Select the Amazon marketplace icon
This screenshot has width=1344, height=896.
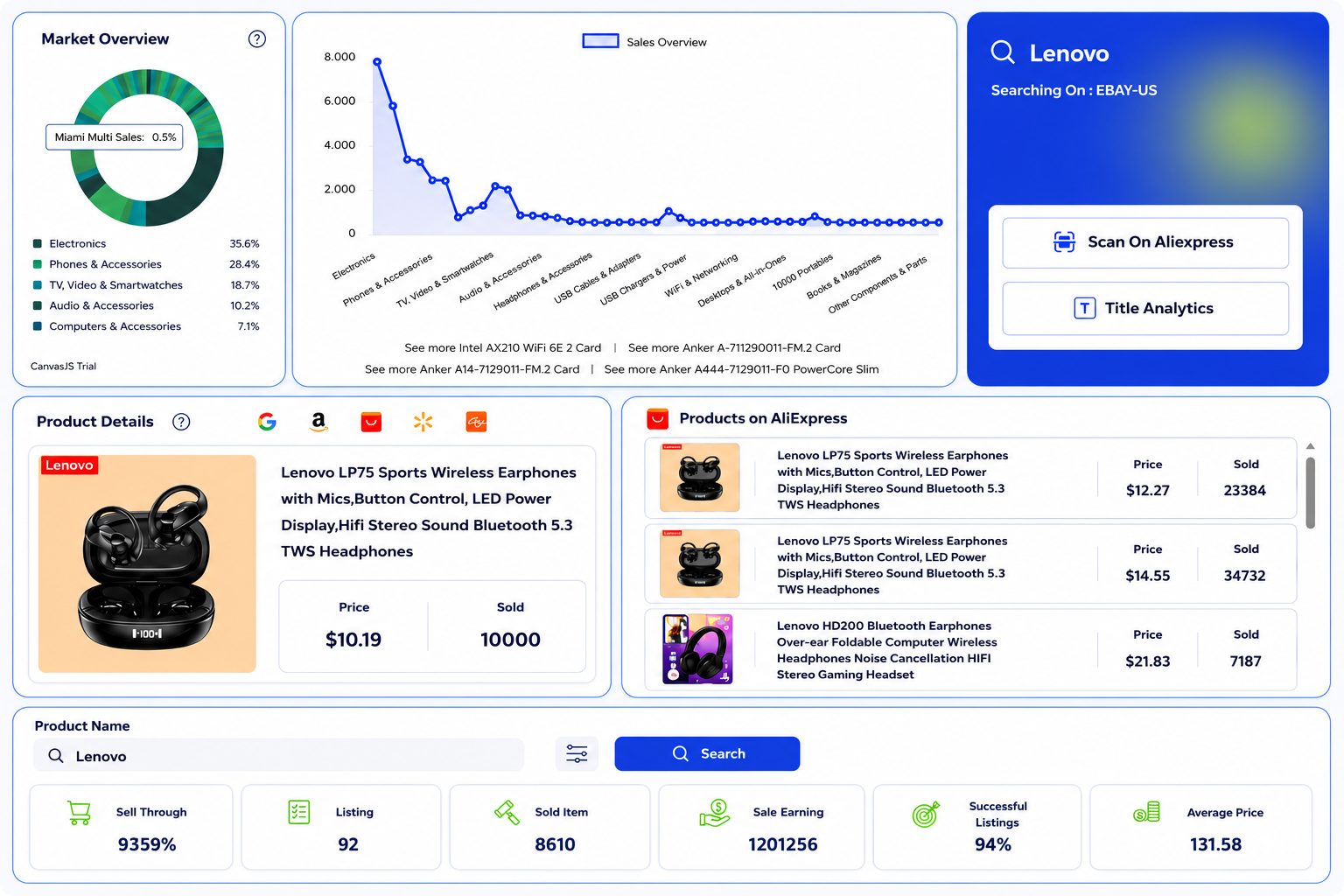pyautogui.click(x=318, y=422)
